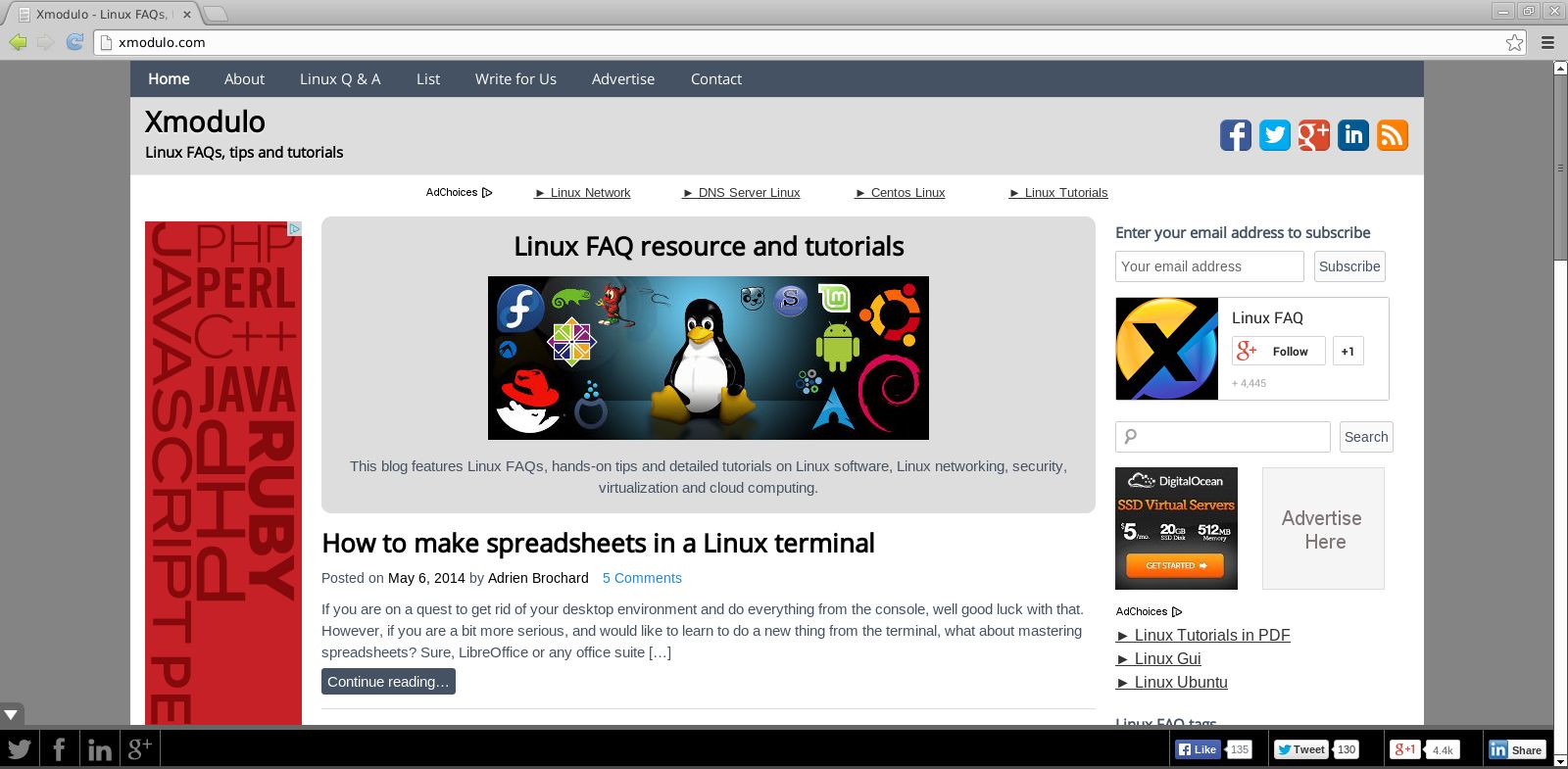The width and height of the screenshot is (1568, 769).
Task: Click the Tweet button in bottom bar
Action: tap(1300, 749)
